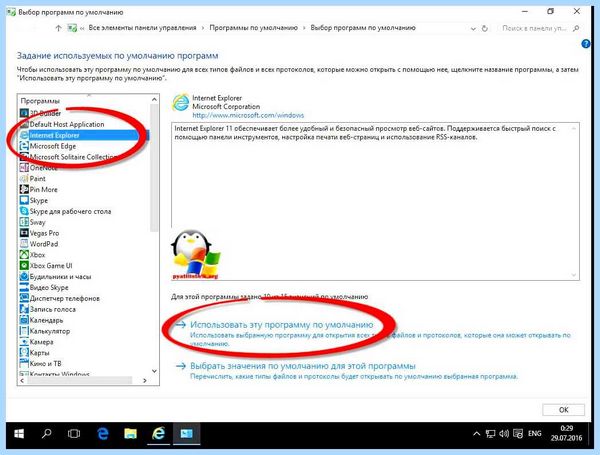Open taskbar search magnifier icon
Viewport: 600px width, 455px height.
coord(47,434)
